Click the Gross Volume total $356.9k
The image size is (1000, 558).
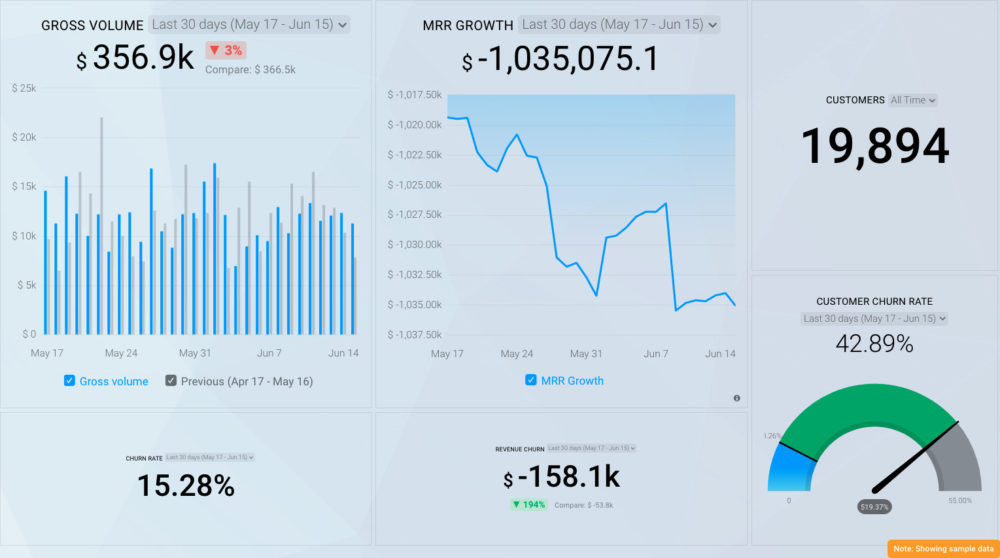135,59
